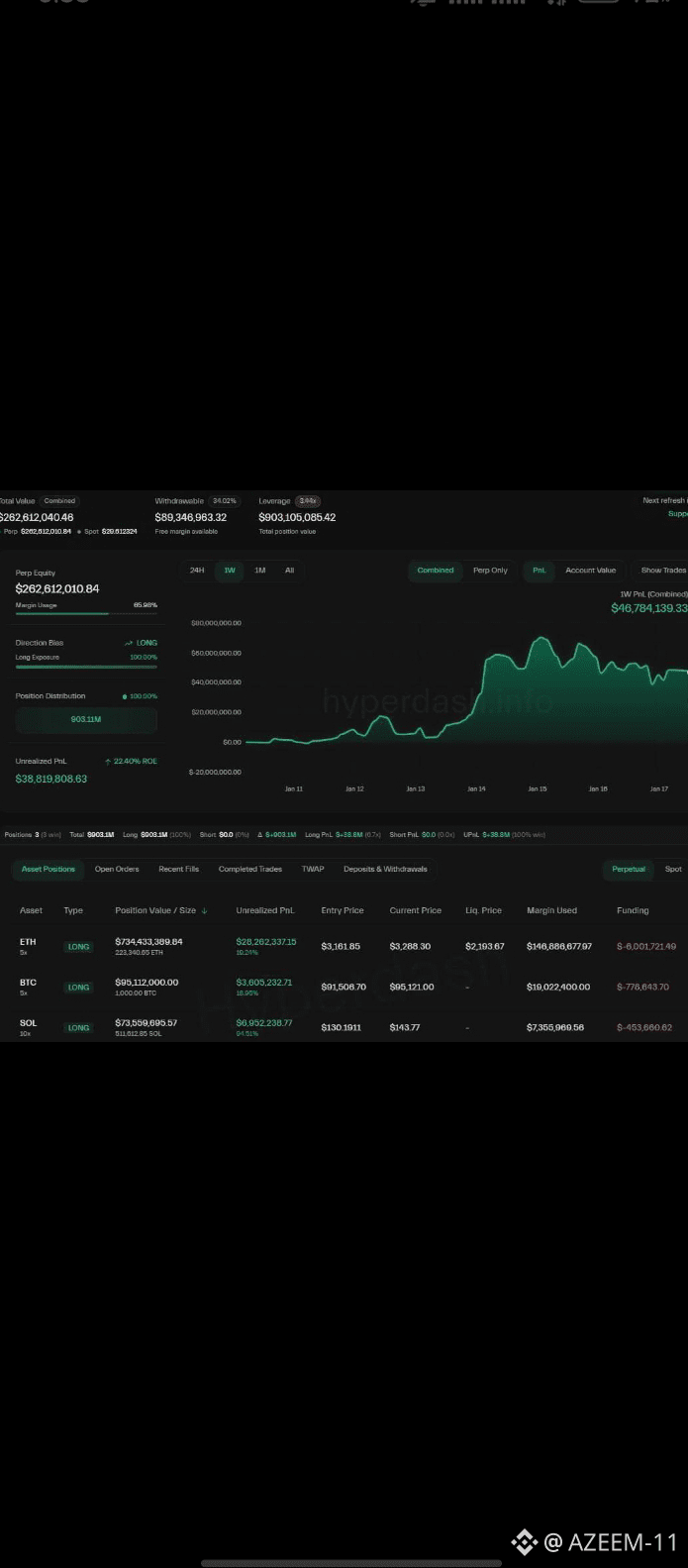Select the 1M time range
This screenshot has width=688, height=1568.
coord(259,571)
